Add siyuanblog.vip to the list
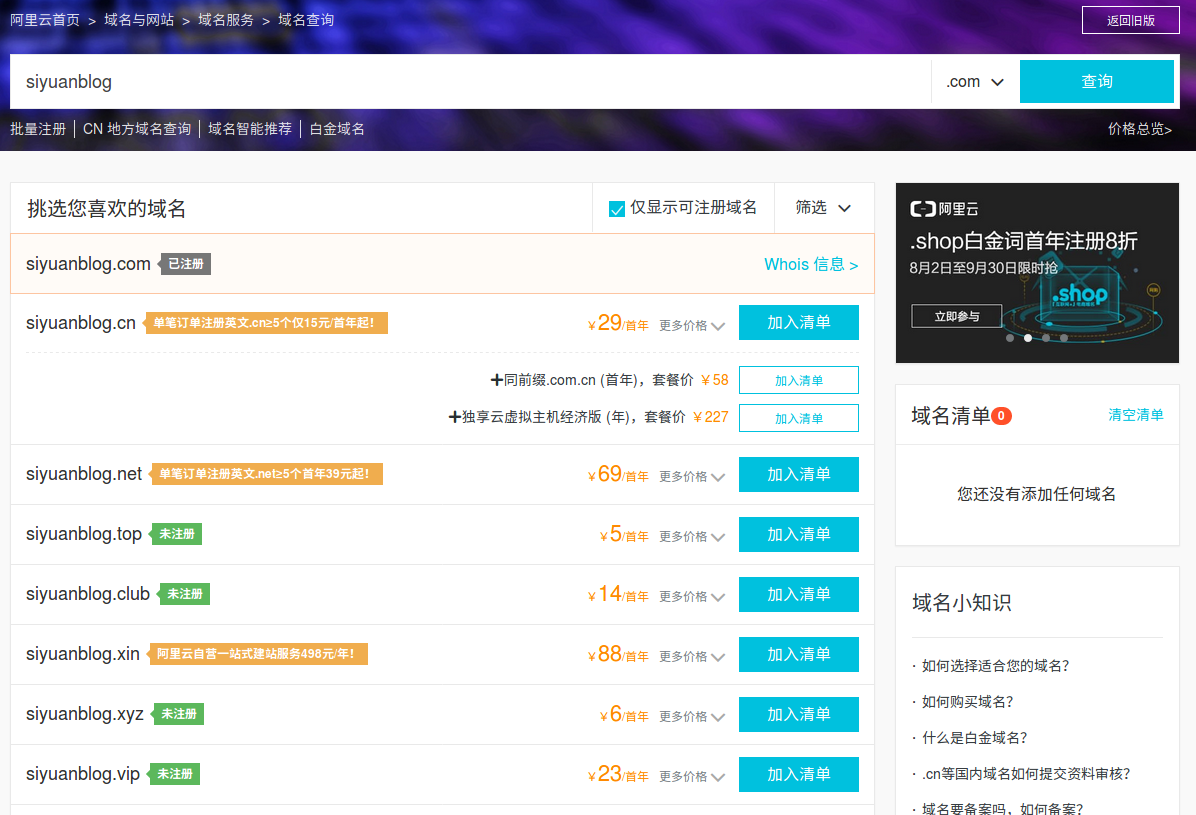The height and width of the screenshot is (815, 1196). 799,775
